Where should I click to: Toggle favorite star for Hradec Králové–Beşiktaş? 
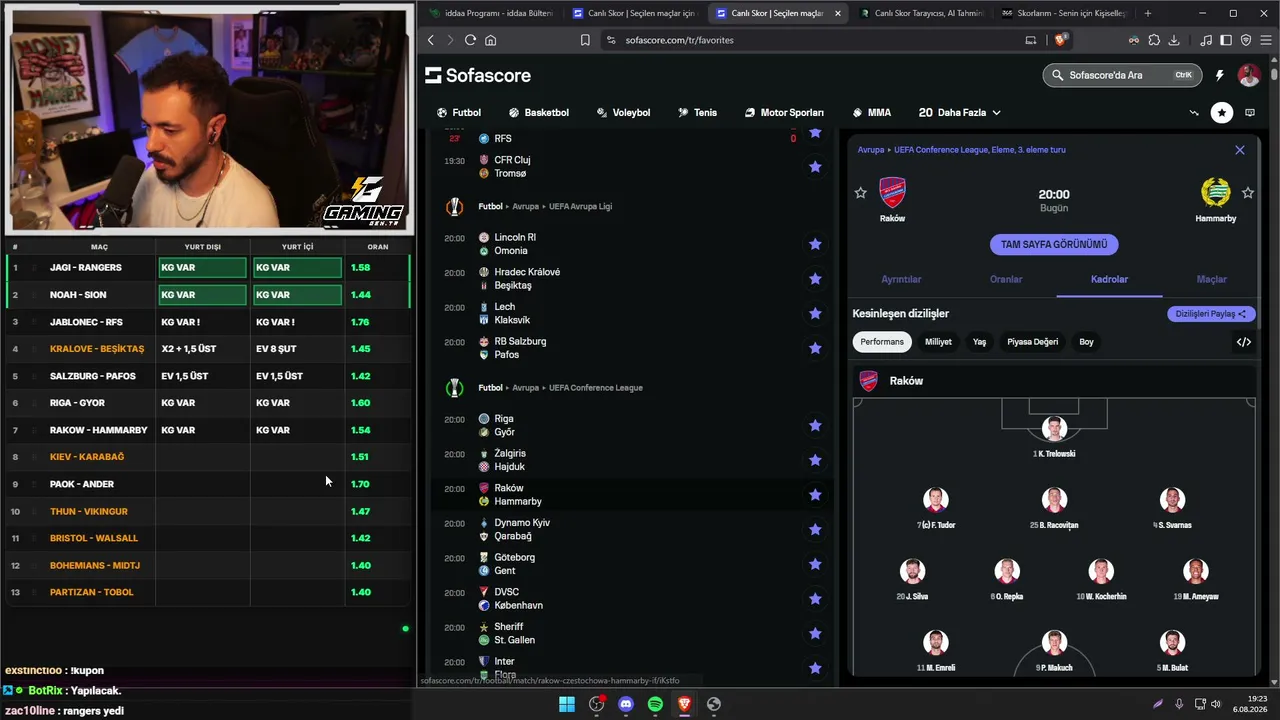815,279
